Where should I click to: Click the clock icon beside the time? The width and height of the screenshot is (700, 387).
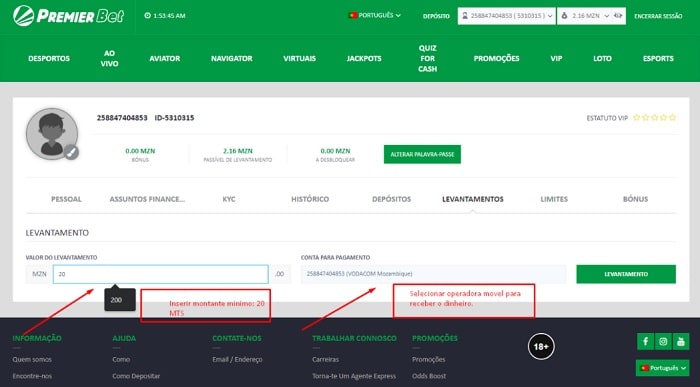pos(147,16)
